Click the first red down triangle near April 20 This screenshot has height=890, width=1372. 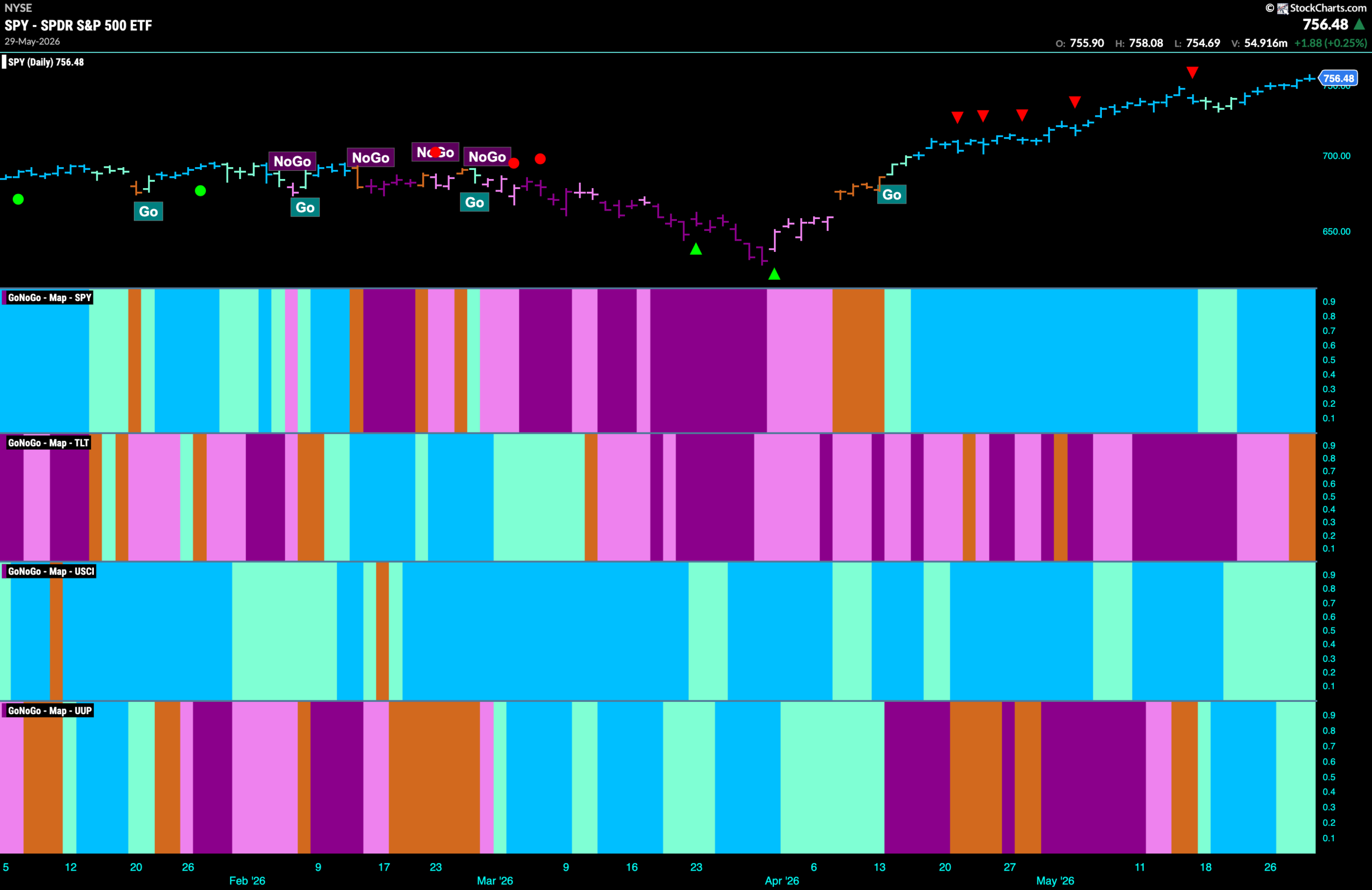click(x=958, y=117)
